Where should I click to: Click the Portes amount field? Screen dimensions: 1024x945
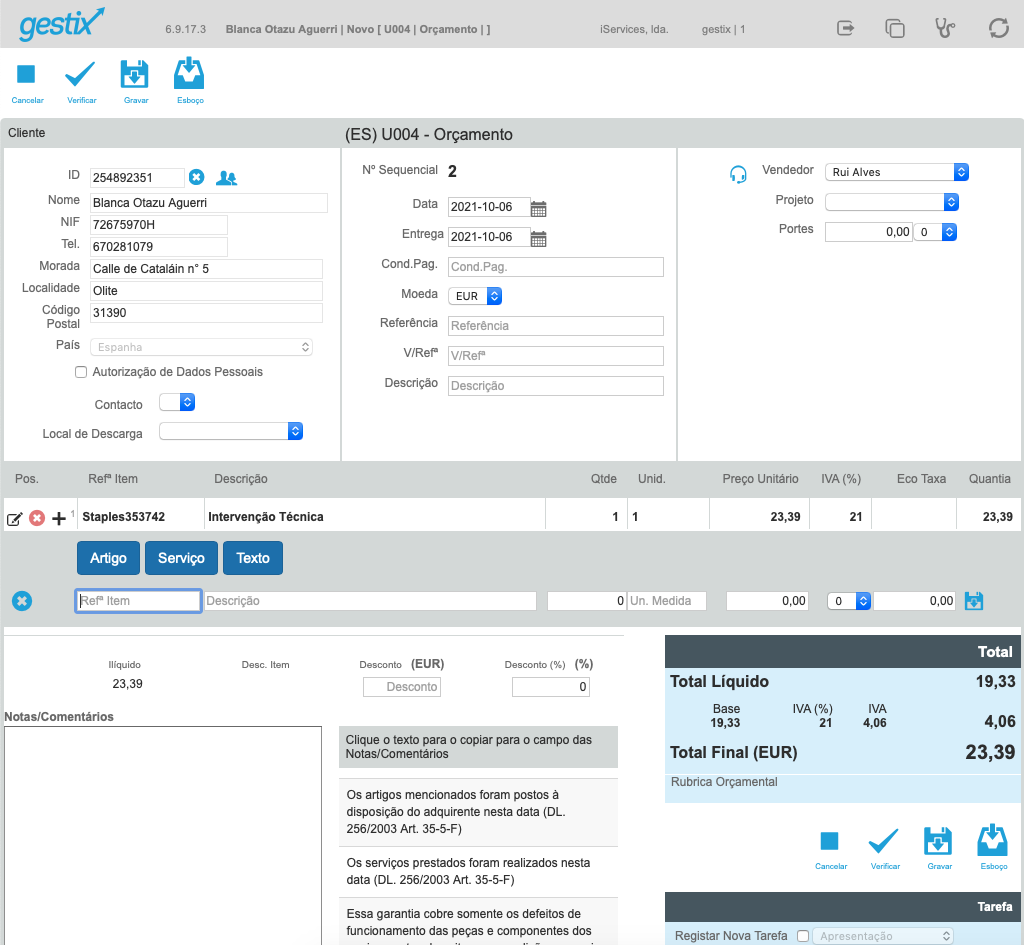pyautogui.click(x=869, y=232)
